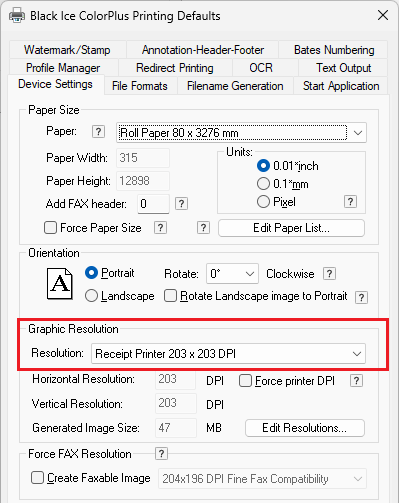
Task: Click the help icon next to Clockwise
Action: 329,274
